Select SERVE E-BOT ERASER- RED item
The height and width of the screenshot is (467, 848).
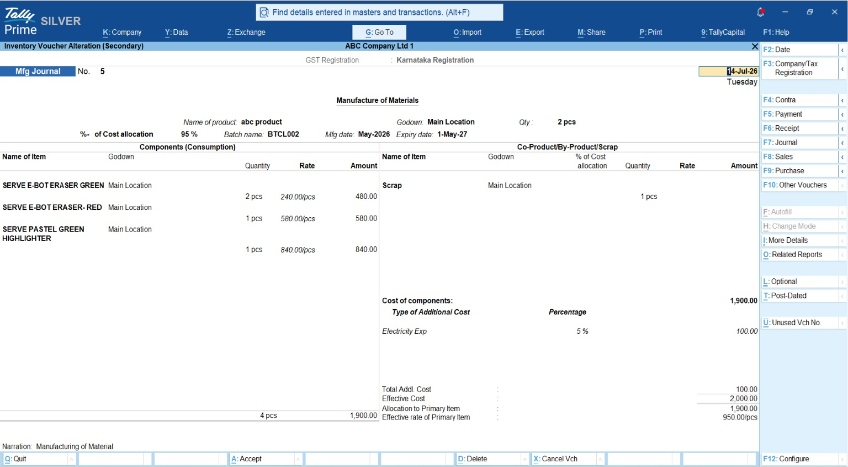click(x=52, y=207)
